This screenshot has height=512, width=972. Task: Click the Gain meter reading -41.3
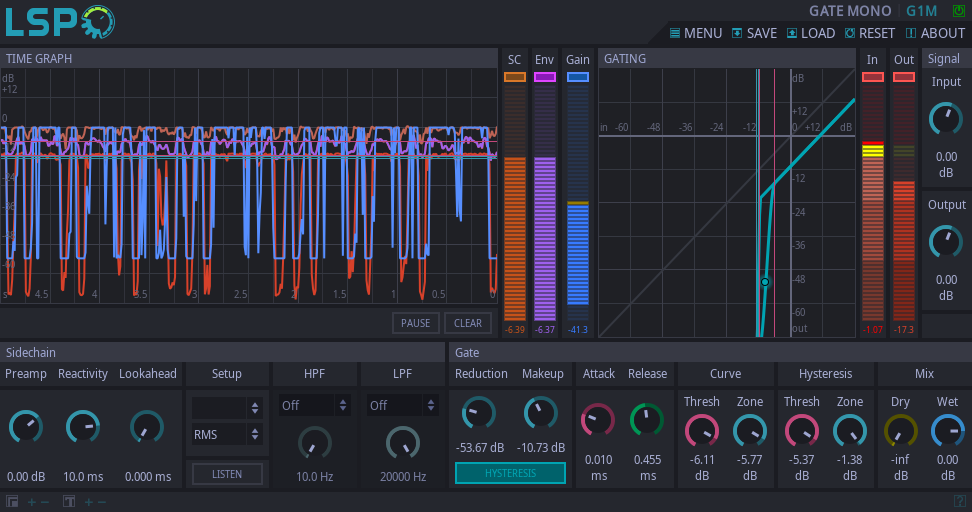[578, 330]
